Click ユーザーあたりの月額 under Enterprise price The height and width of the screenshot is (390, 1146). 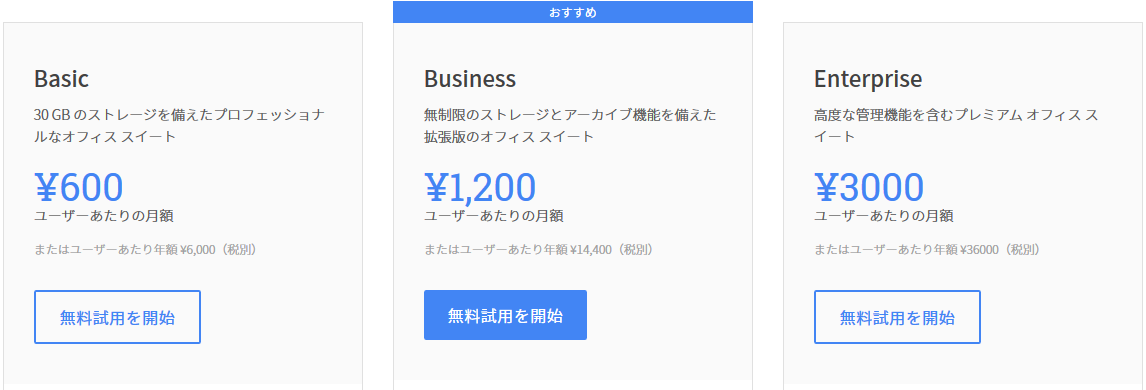click(884, 216)
